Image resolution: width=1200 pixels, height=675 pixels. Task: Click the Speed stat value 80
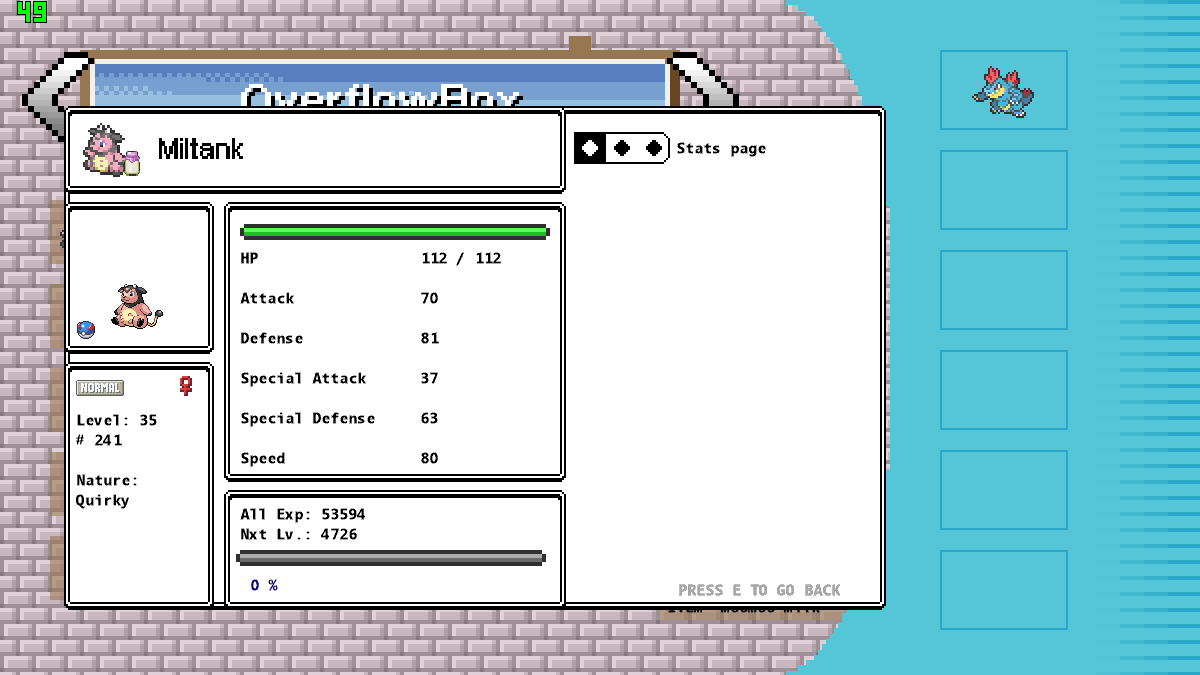coord(430,458)
